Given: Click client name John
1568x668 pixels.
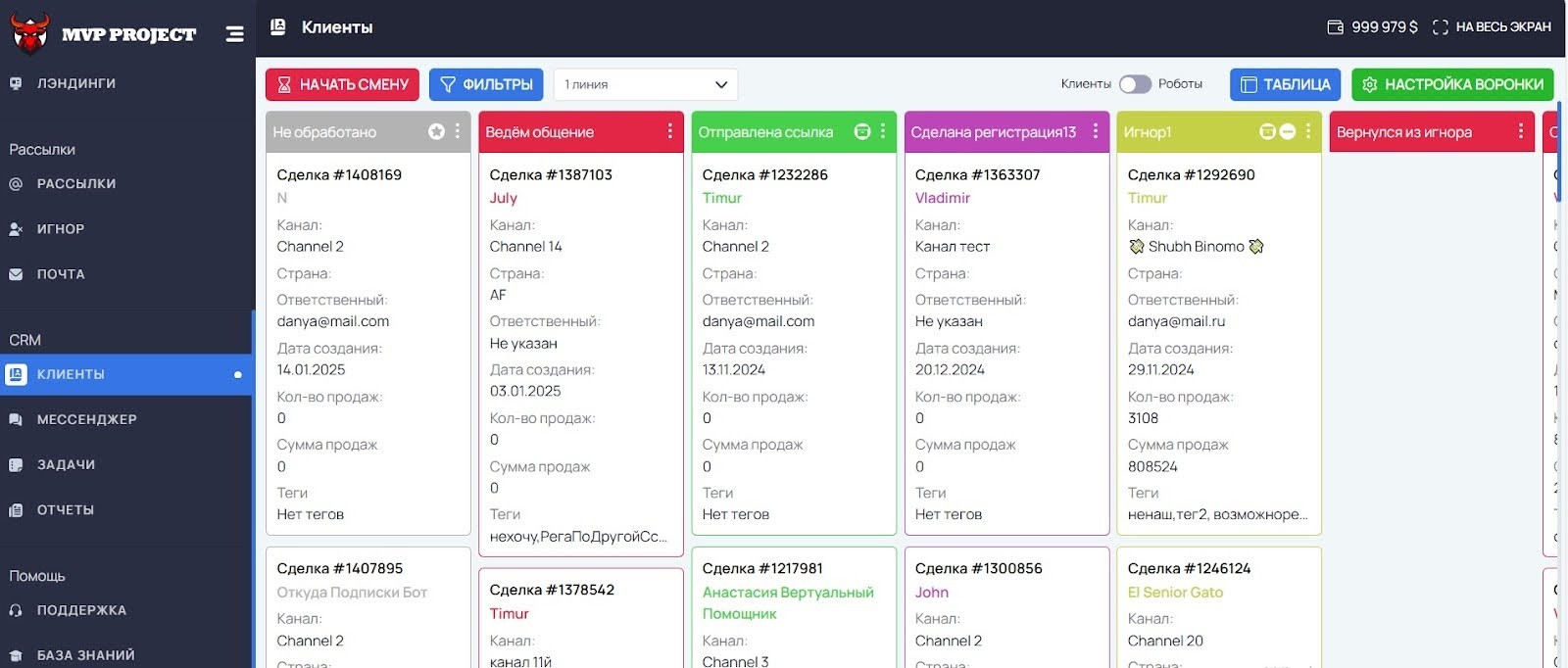Looking at the screenshot, I should [931, 593].
